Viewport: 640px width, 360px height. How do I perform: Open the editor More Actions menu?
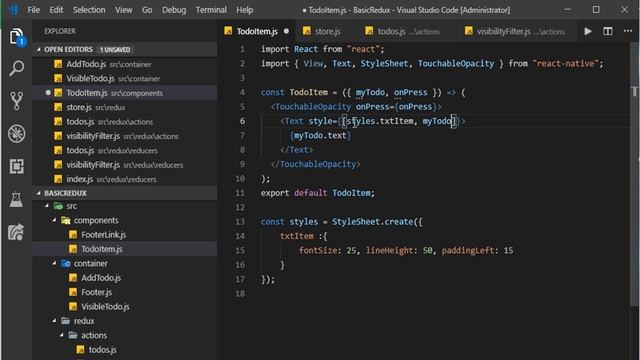628,31
